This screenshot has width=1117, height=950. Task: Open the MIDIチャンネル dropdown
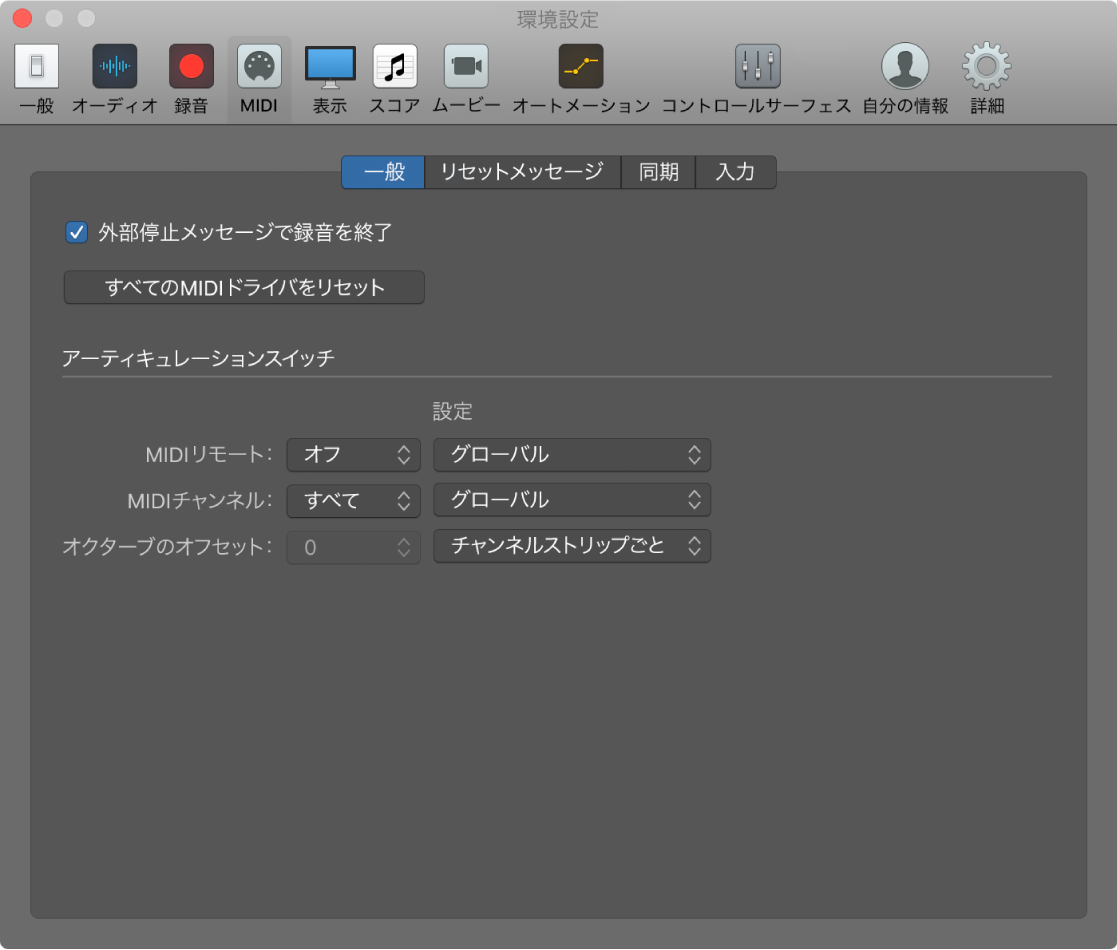pos(353,500)
